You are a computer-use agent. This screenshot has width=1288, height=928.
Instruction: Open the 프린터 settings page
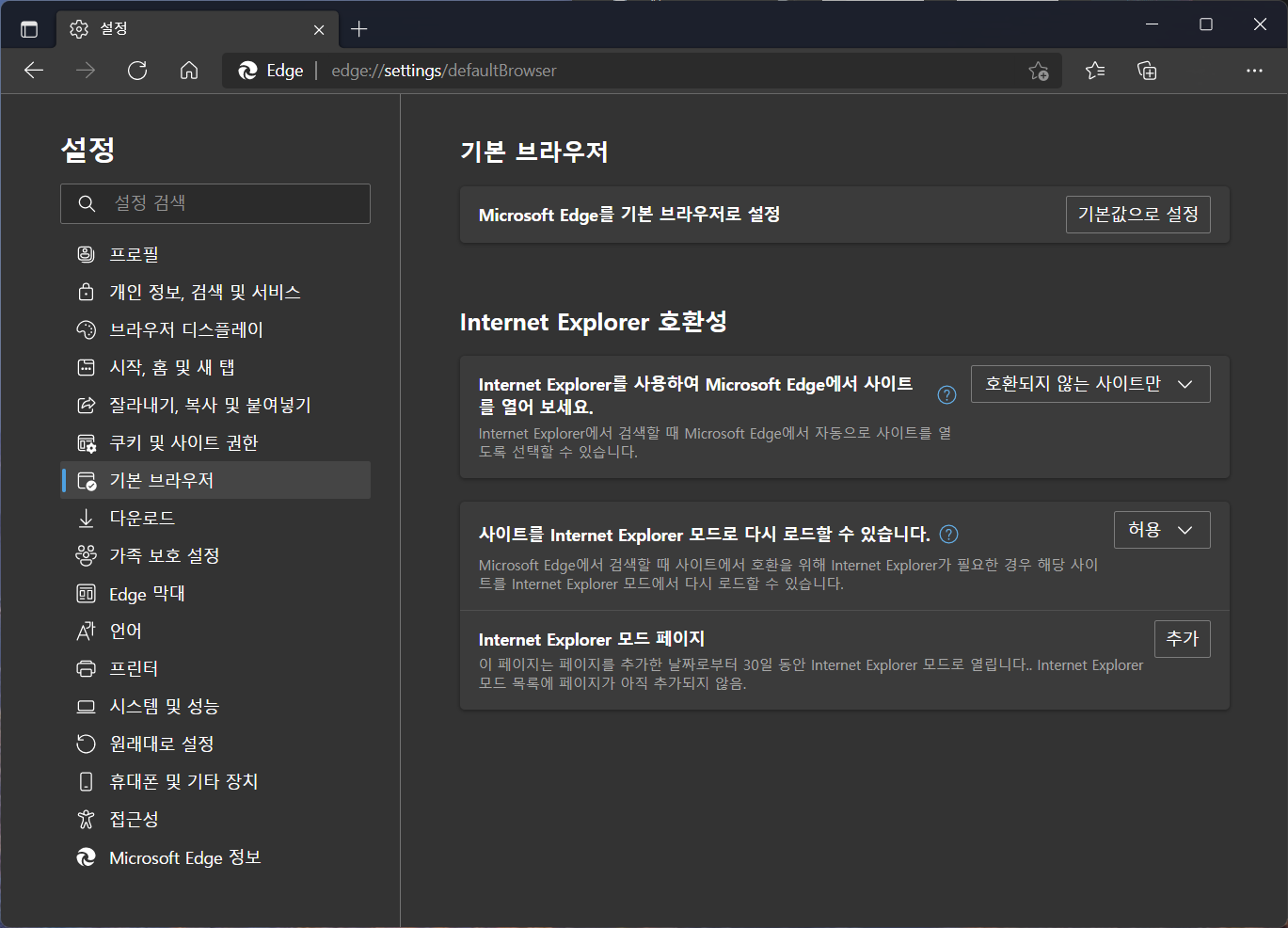[x=215, y=668]
